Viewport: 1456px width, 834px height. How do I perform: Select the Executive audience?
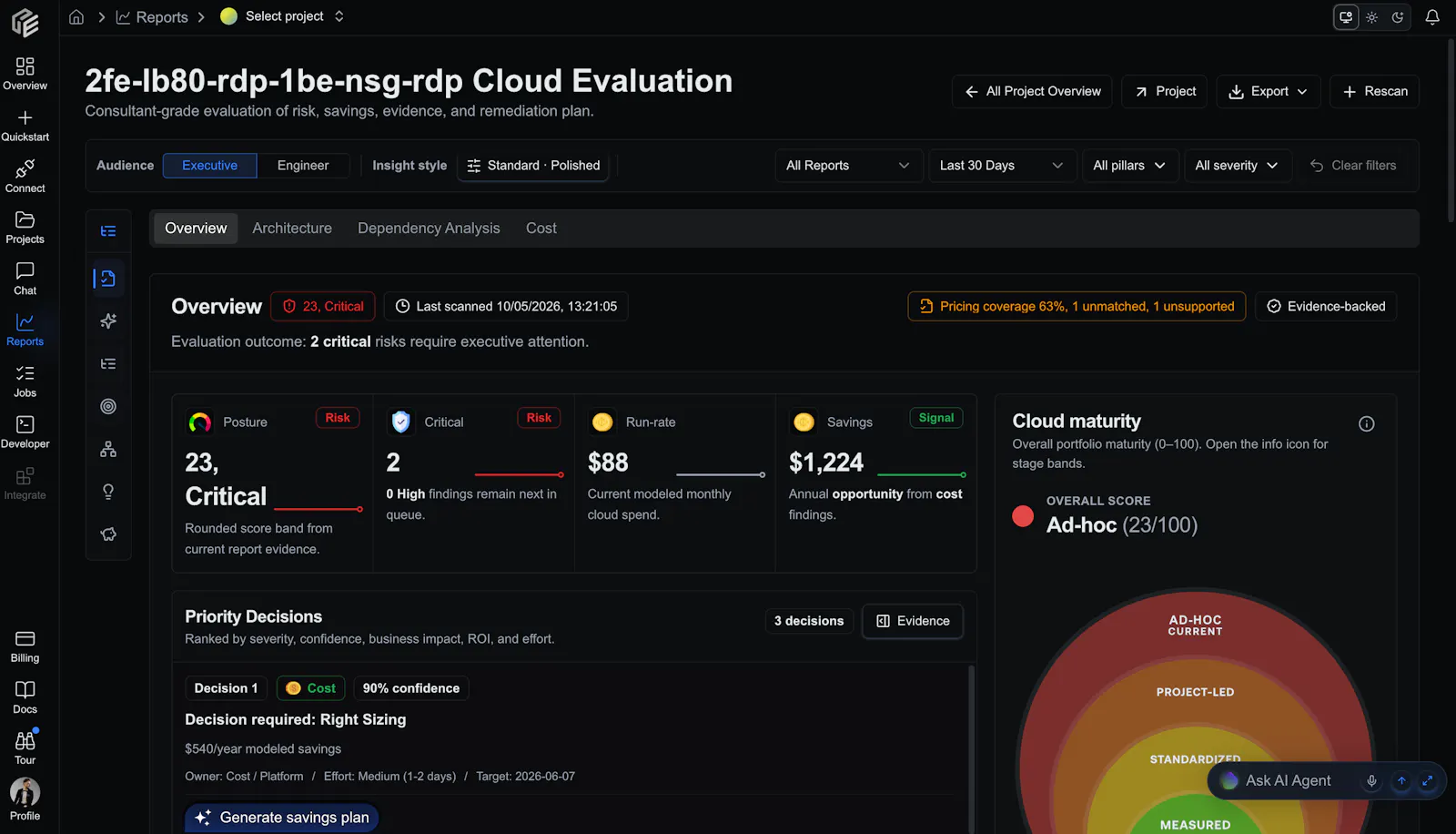(x=209, y=165)
